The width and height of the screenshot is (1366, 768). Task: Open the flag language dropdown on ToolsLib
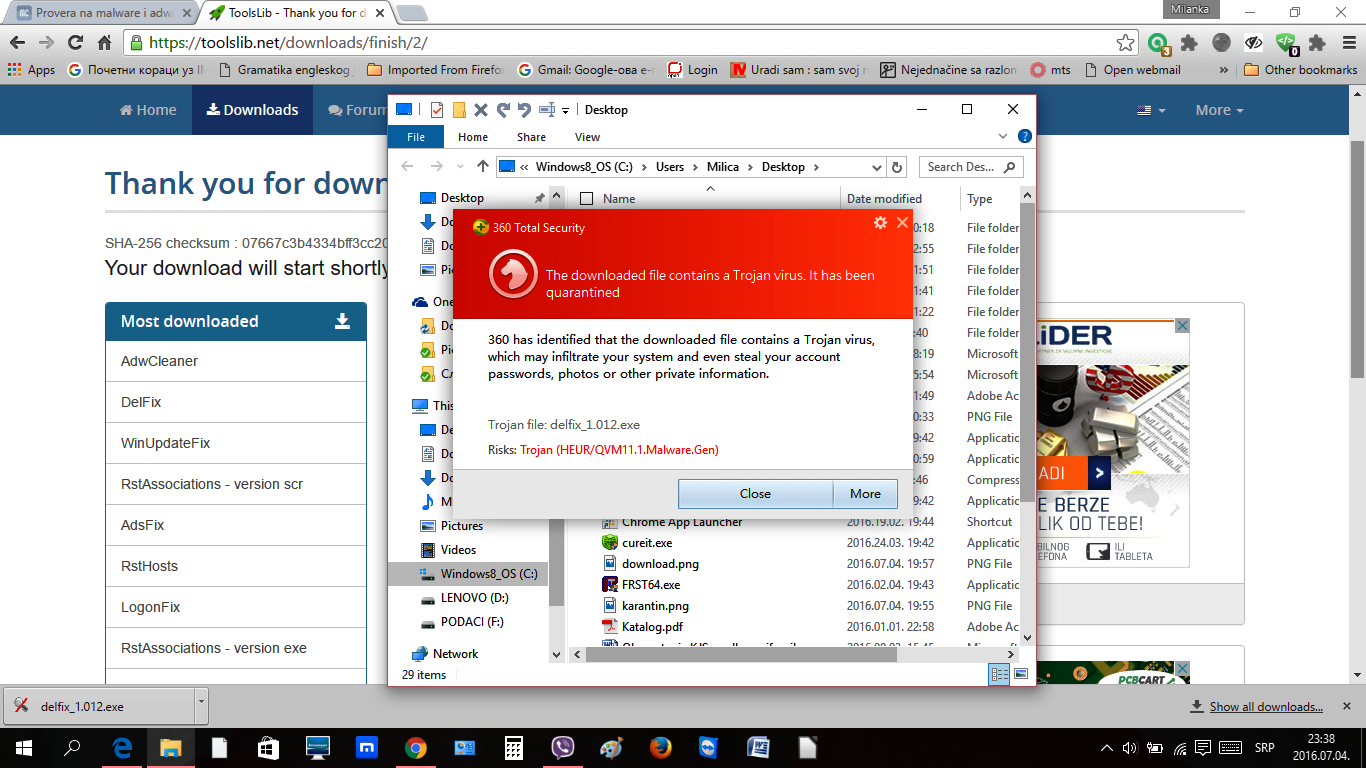click(x=1150, y=110)
